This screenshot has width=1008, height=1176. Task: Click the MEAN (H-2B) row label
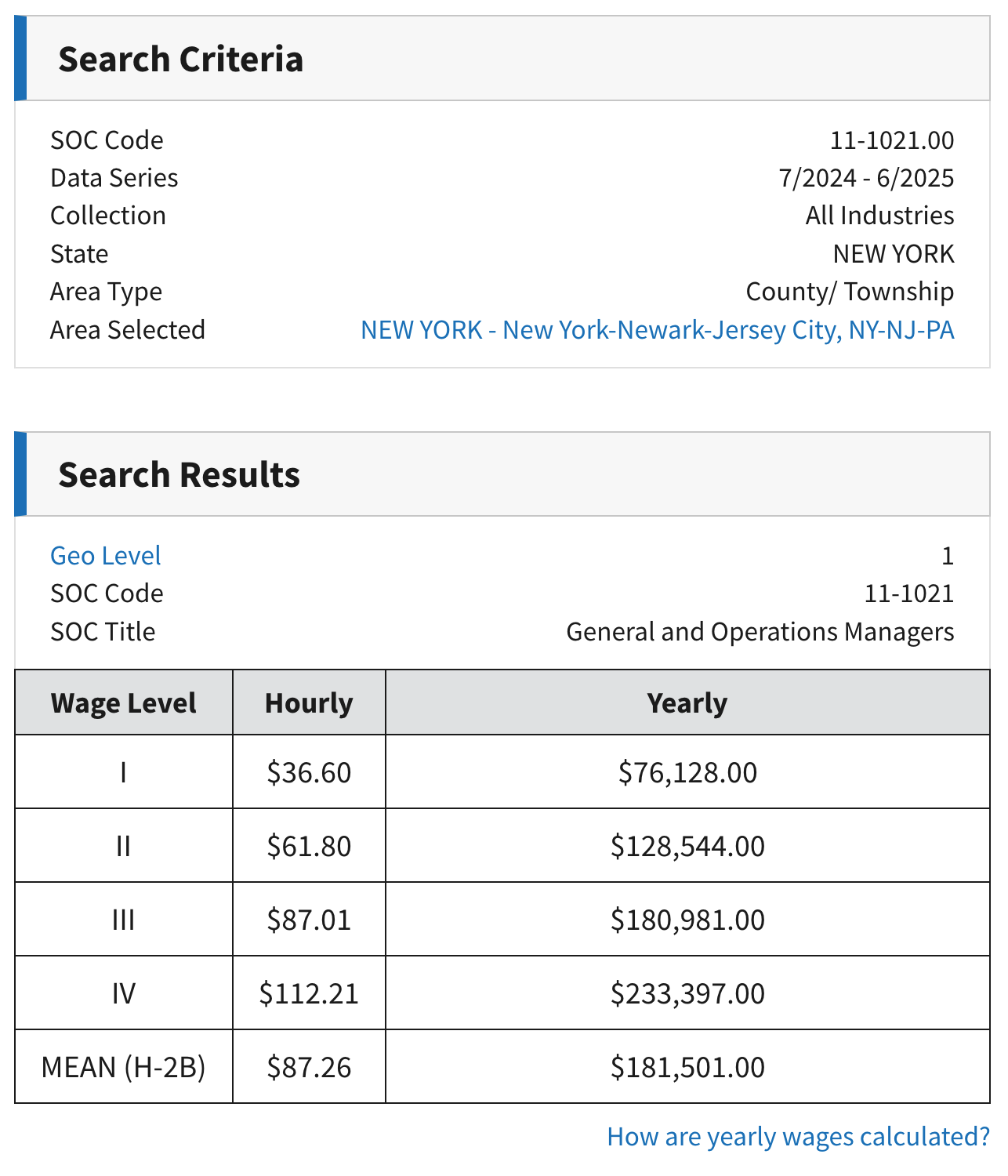(123, 1066)
